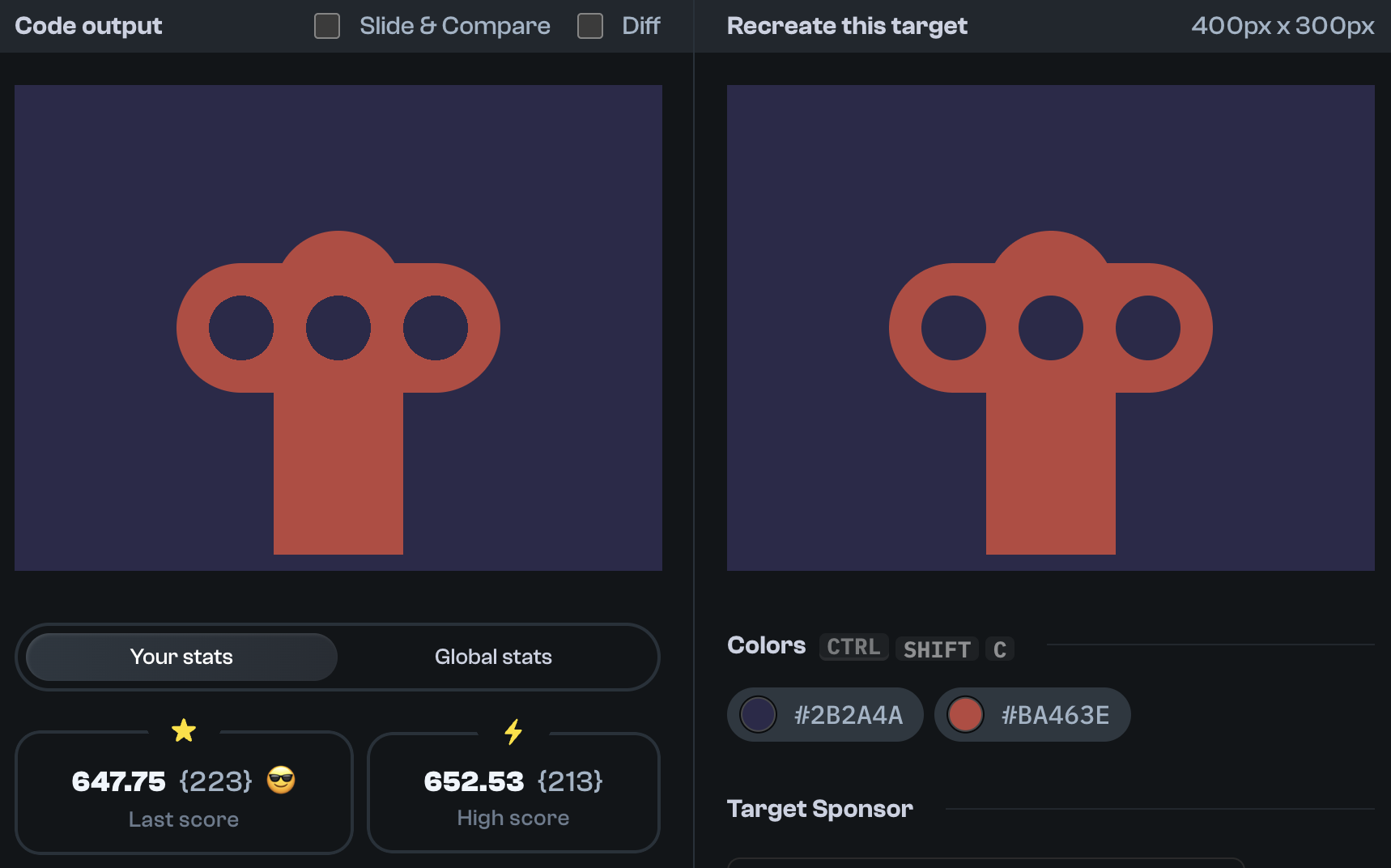Screen dimensions: 1391x868
Task: Click the target preview image
Action: click(x=1052, y=326)
